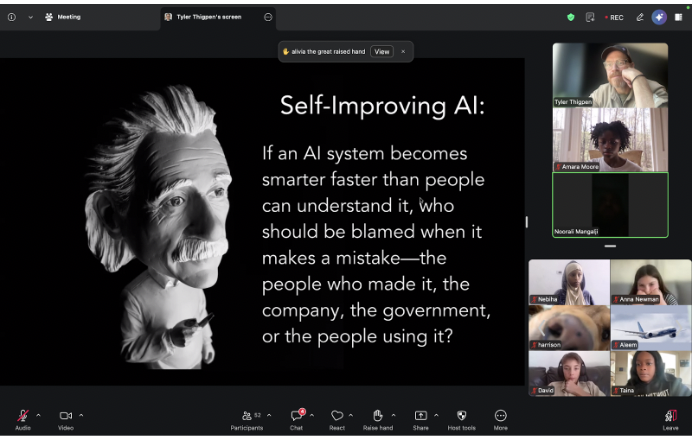The height and width of the screenshot is (436, 694).
Task: Click the view layout icon
Action: (678, 17)
